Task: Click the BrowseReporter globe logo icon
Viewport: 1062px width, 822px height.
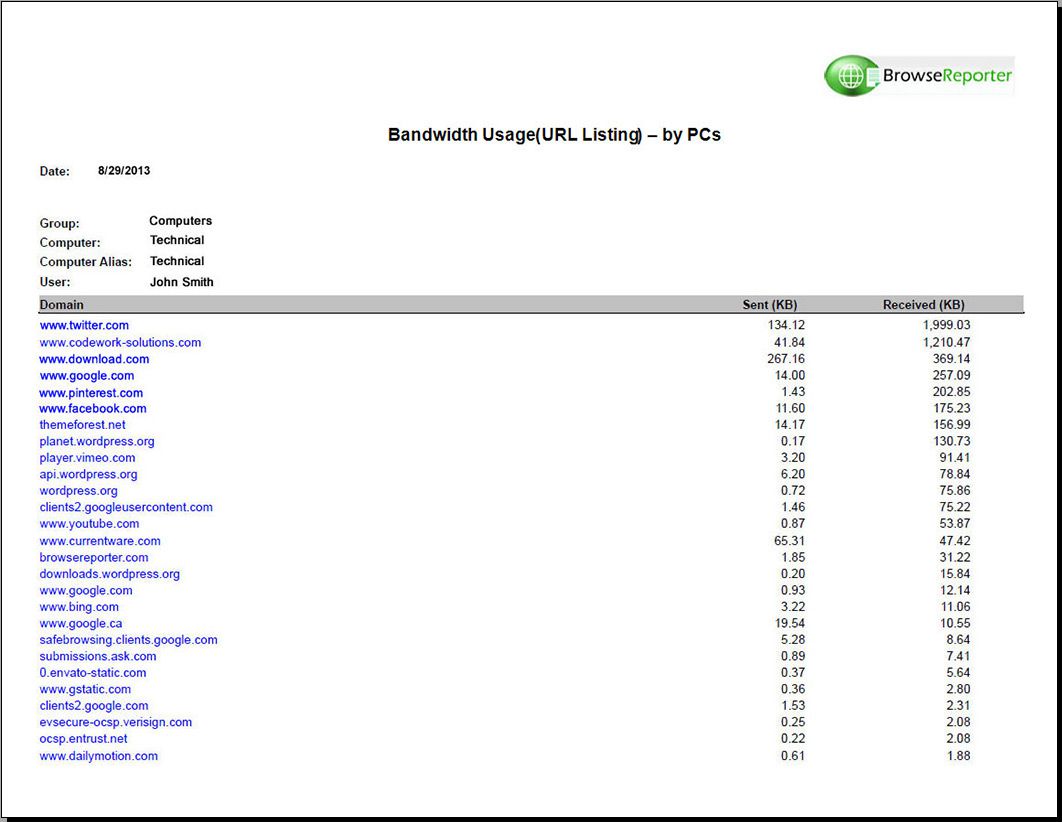Action: [x=849, y=75]
